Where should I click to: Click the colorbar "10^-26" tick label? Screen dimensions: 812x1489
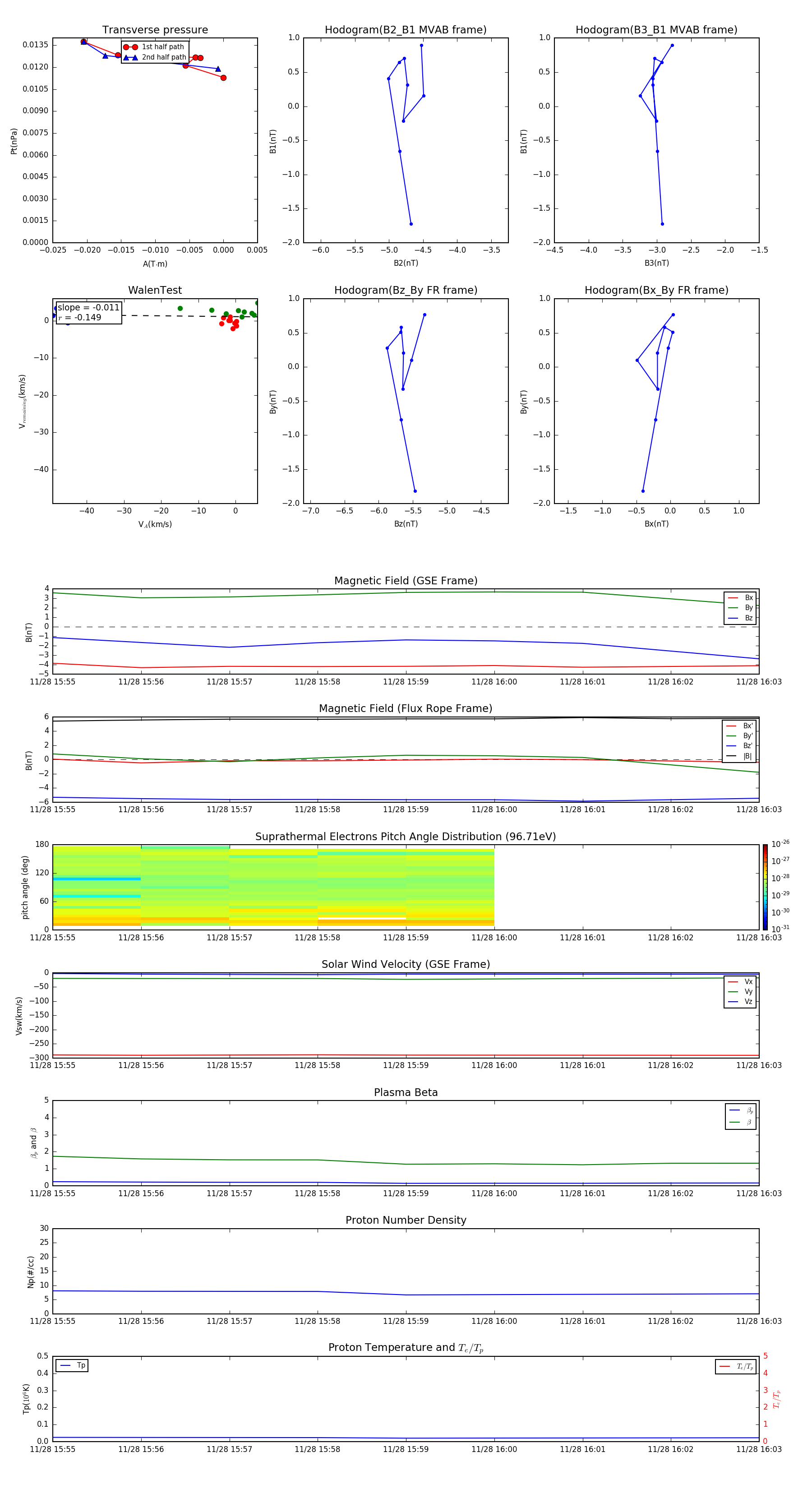point(780,844)
